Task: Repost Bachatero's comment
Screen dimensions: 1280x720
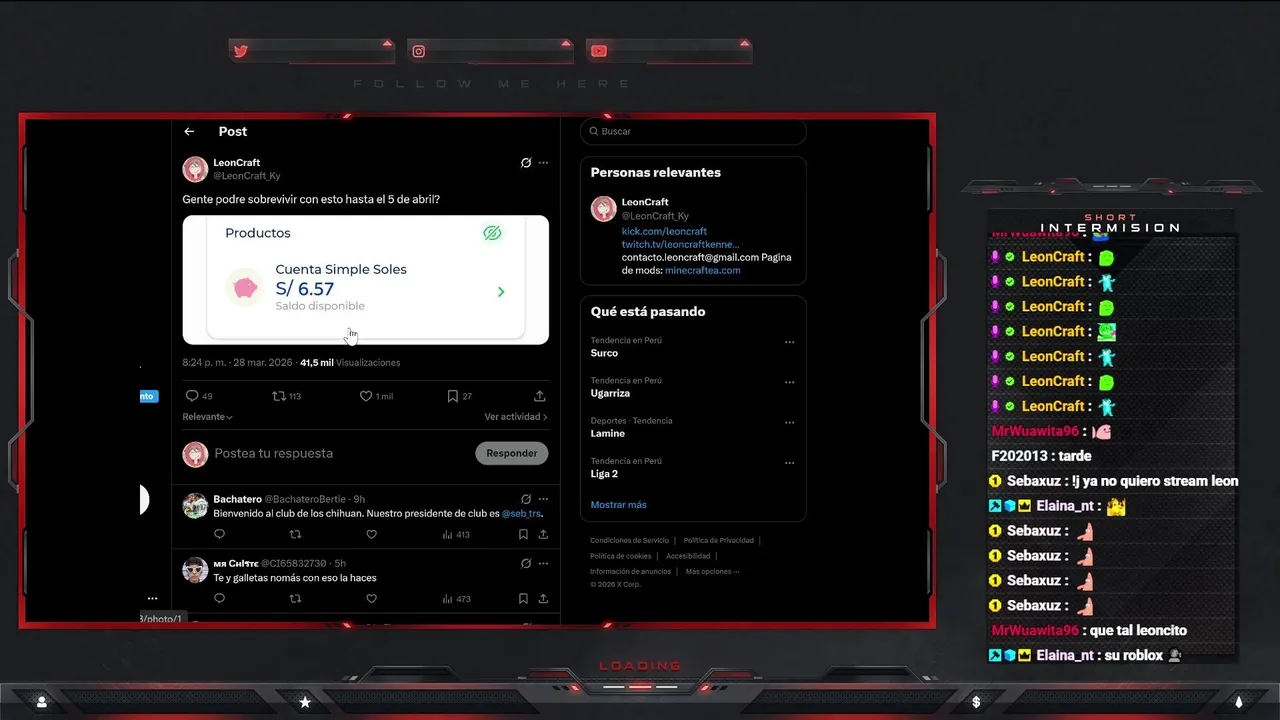Action: coord(295,535)
